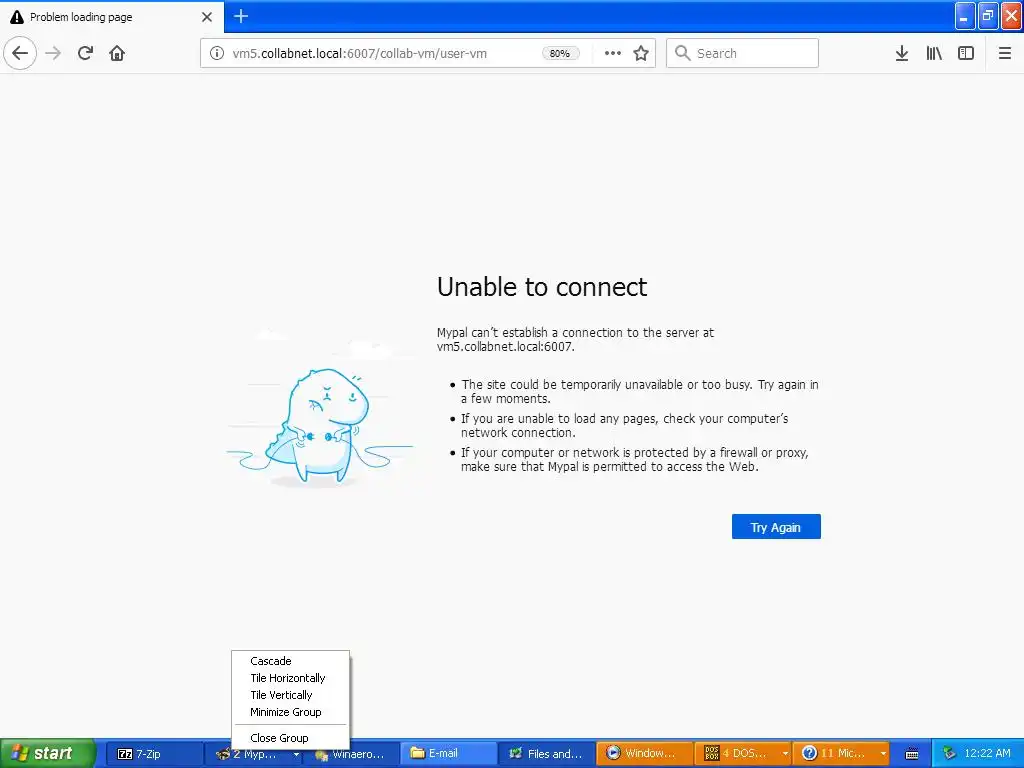
Task: Toggle the sidebar view
Action: (966, 53)
